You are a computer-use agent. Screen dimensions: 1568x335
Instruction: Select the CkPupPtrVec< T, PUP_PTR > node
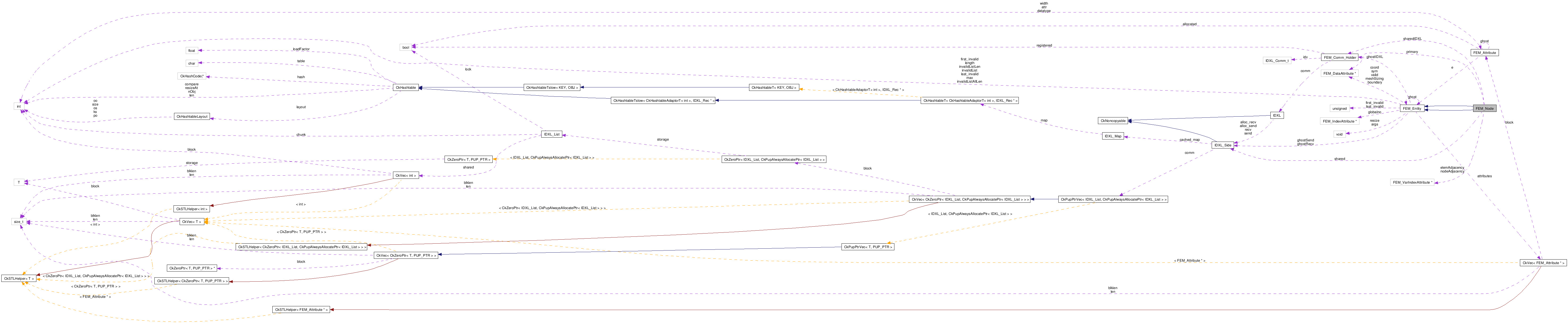coord(868,247)
